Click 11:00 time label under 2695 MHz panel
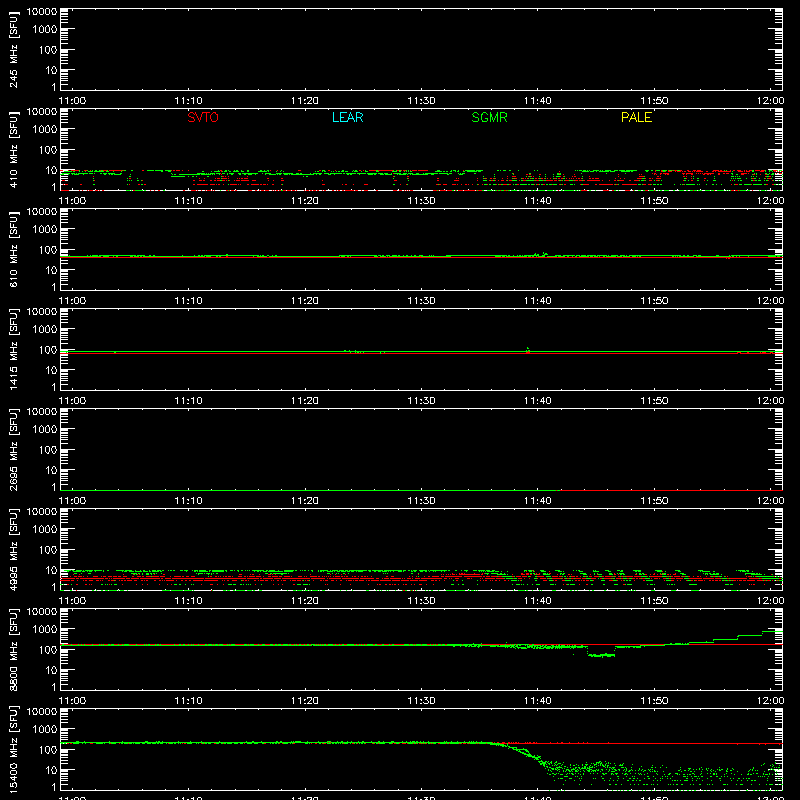Viewport: 800px width, 800px height. [72, 501]
